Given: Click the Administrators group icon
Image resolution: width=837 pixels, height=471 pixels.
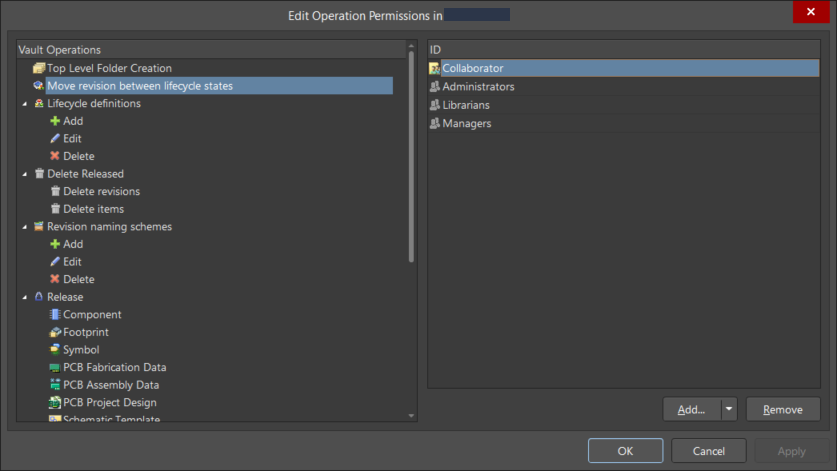Looking at the screenshot, I should click(x=435, y=87).
